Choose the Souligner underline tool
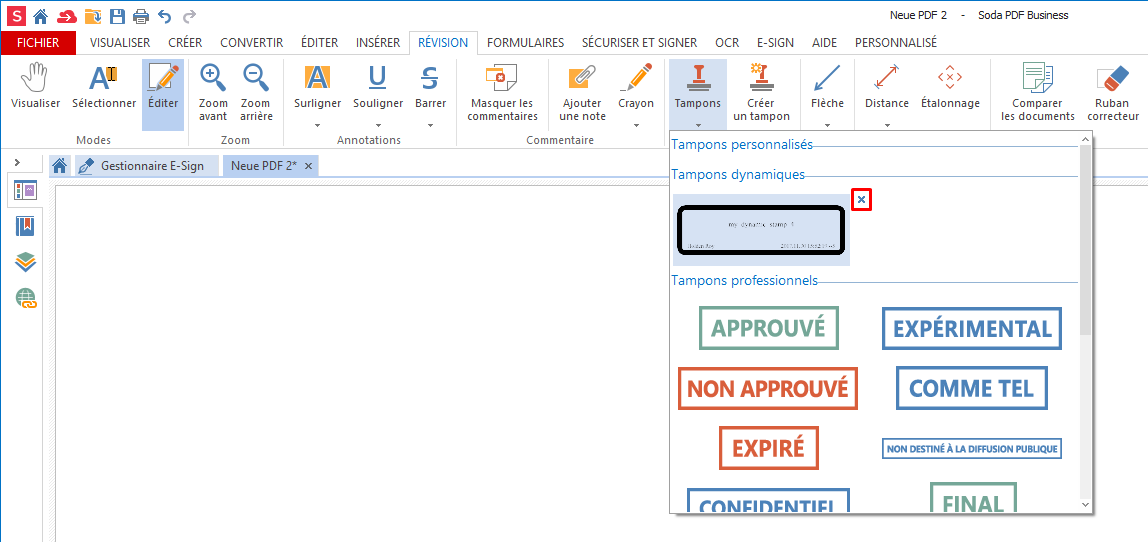Image resolution: width=1148 pixels, height=542 pixels. [378, 88]
